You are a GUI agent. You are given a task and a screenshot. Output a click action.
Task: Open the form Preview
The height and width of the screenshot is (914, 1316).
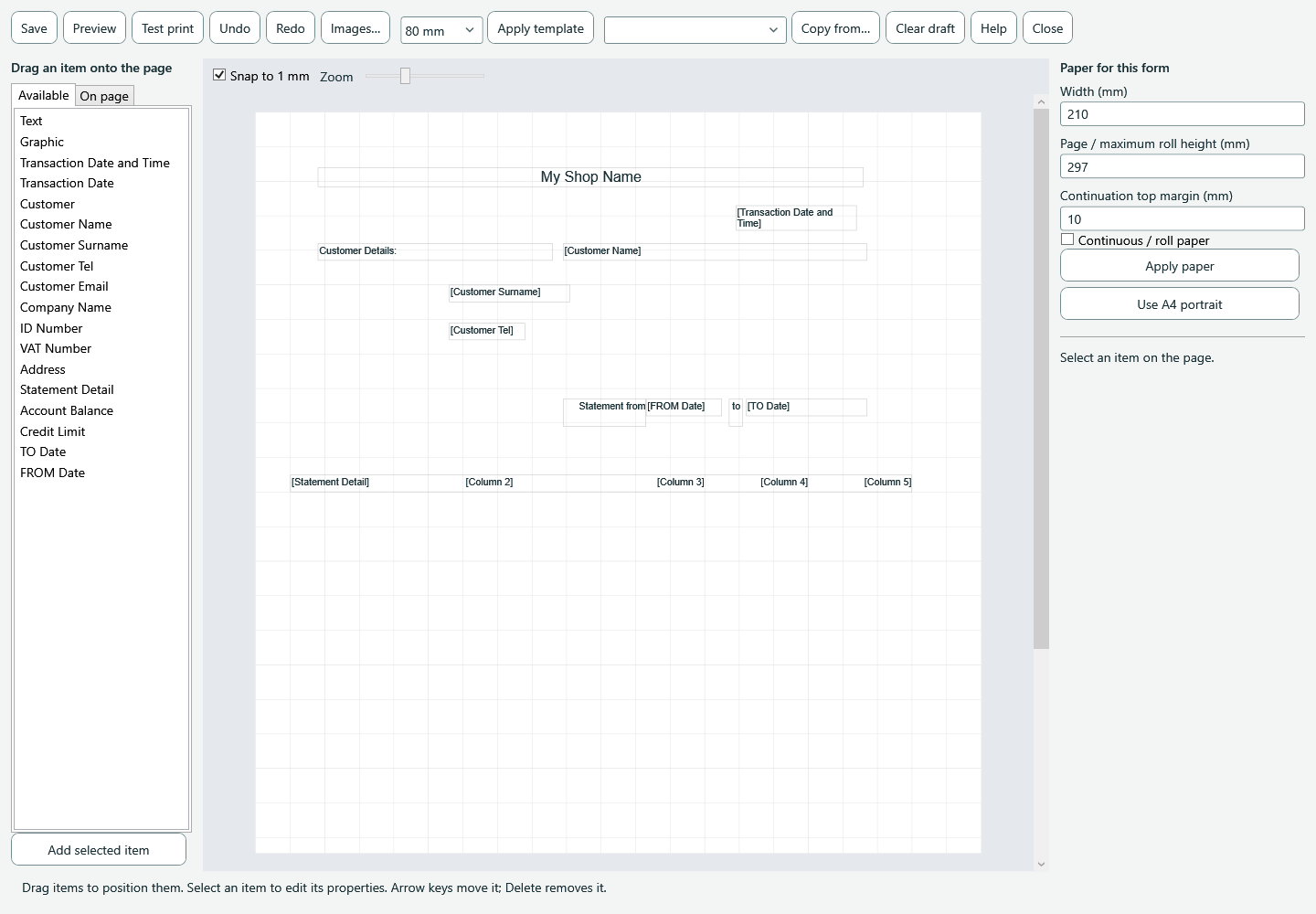tap(95, 28)
